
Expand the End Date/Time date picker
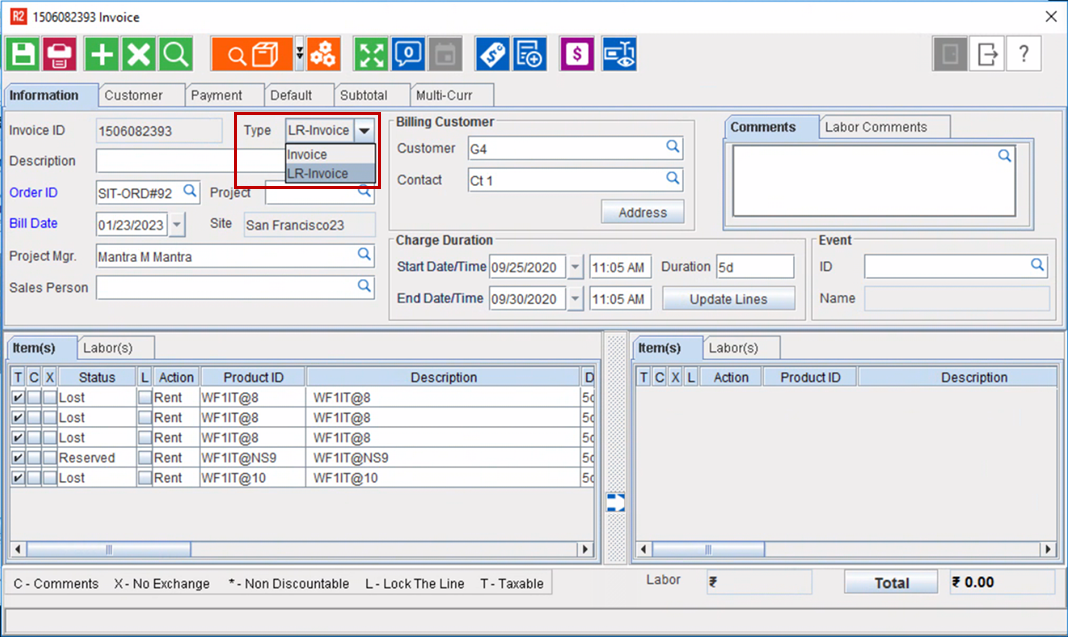tap(575, 299)
